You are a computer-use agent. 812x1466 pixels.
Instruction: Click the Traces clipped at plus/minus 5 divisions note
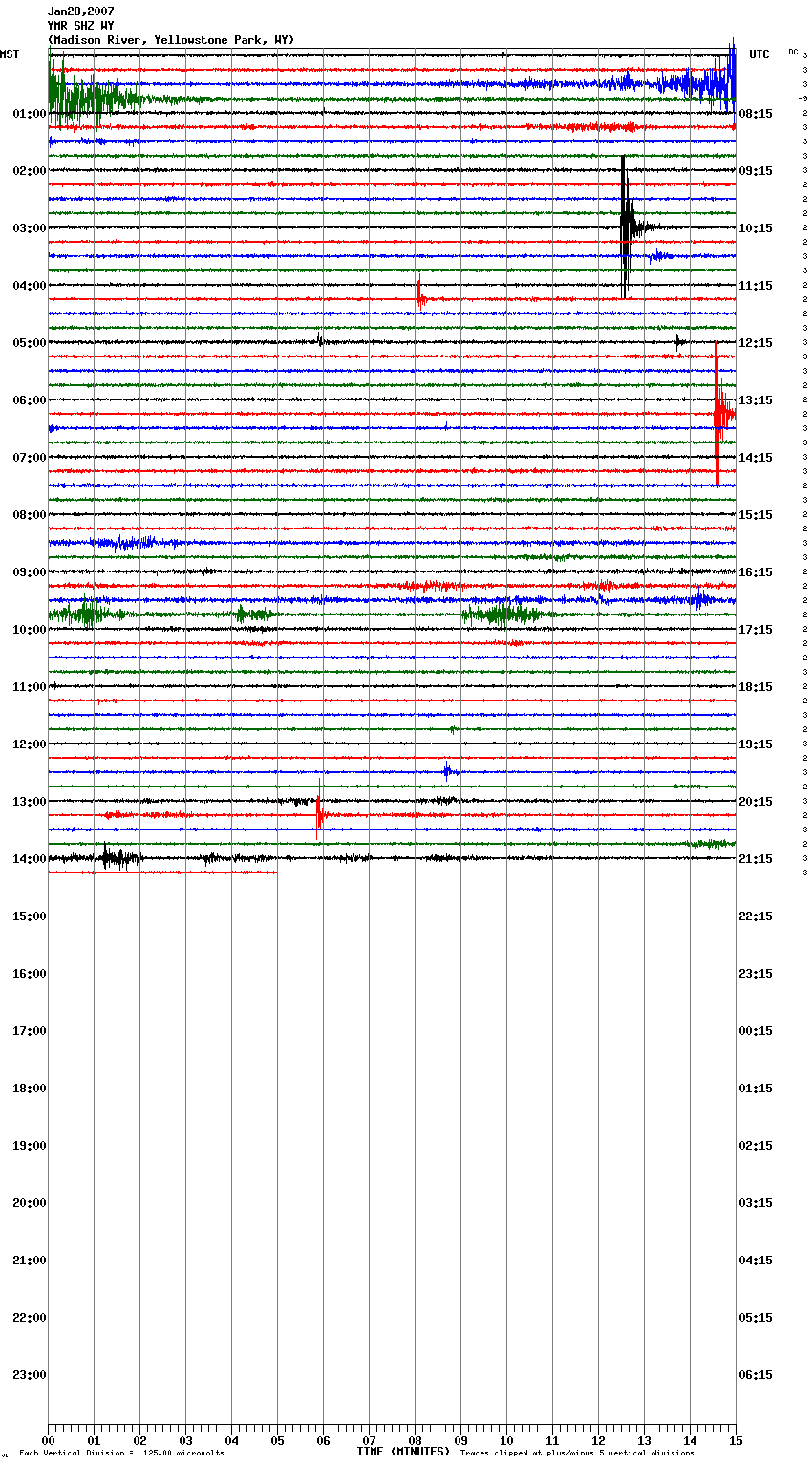pos(577,1454)
